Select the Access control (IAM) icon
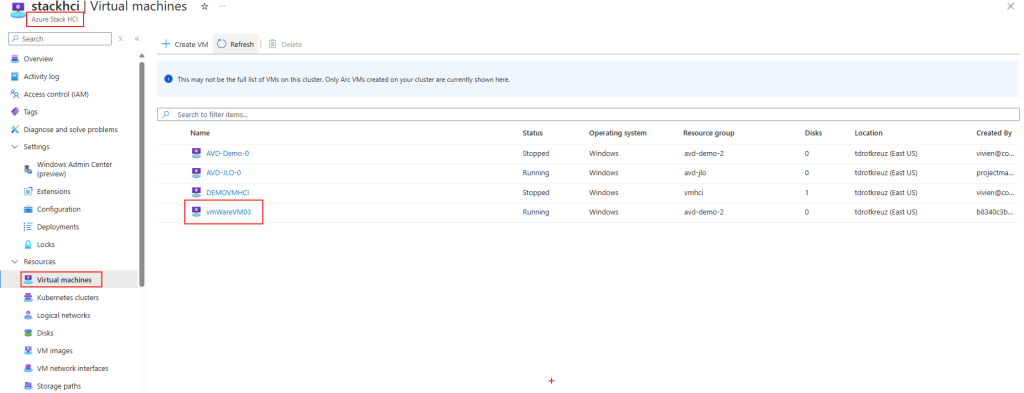 point(15,94)
